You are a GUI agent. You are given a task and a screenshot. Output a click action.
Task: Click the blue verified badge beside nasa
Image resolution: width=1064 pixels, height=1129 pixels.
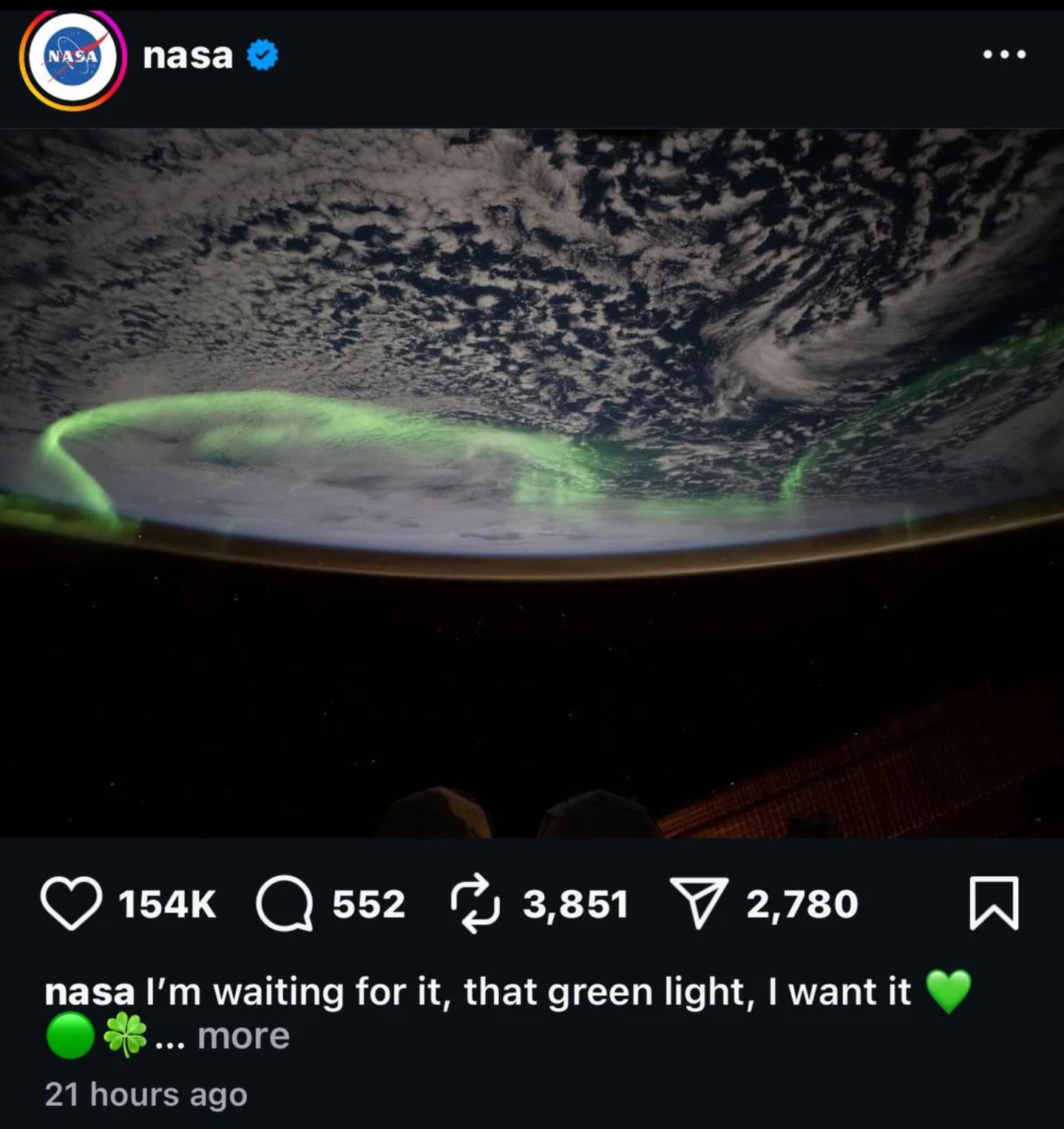[262, 55]
